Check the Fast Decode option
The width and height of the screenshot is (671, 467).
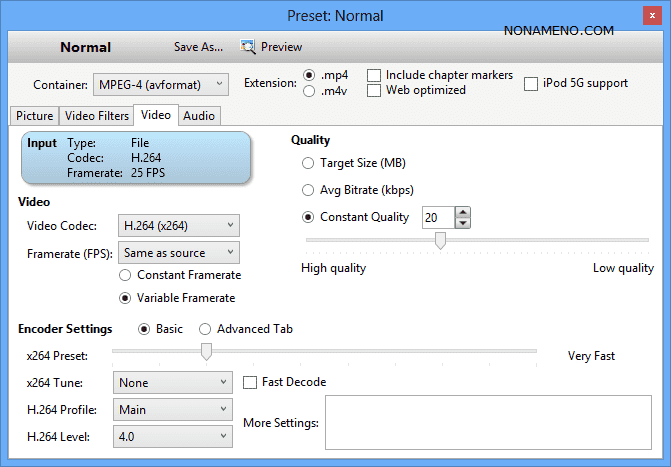point(251,382)
